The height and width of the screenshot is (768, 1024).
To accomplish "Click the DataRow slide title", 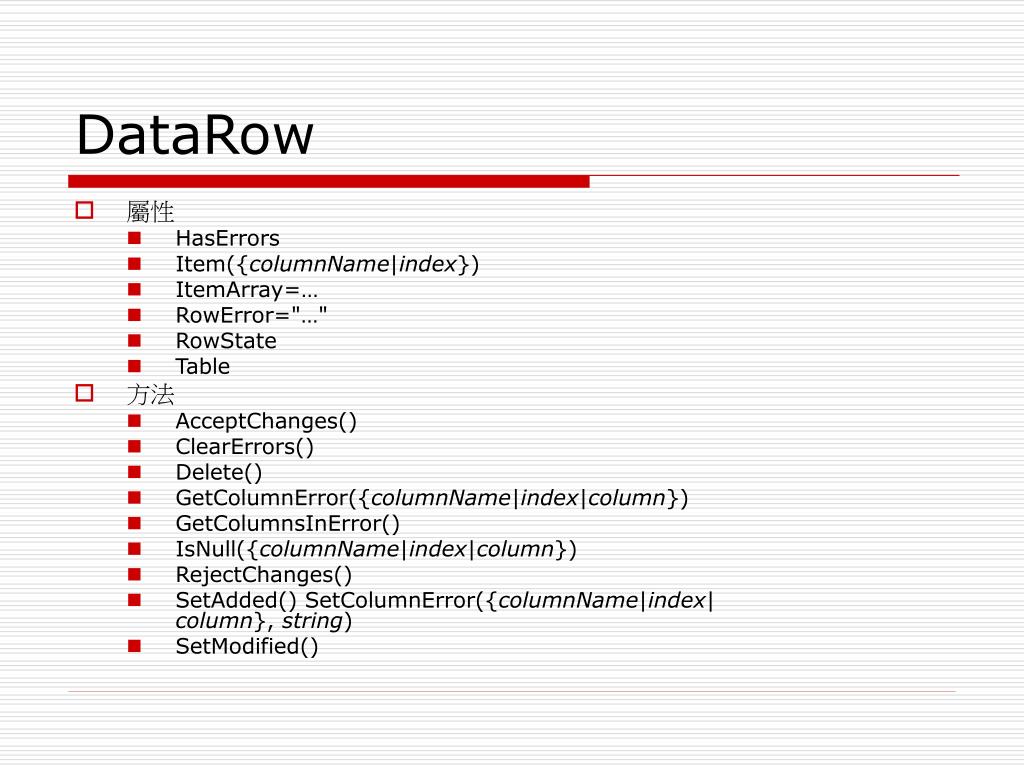I will [195, 135].
